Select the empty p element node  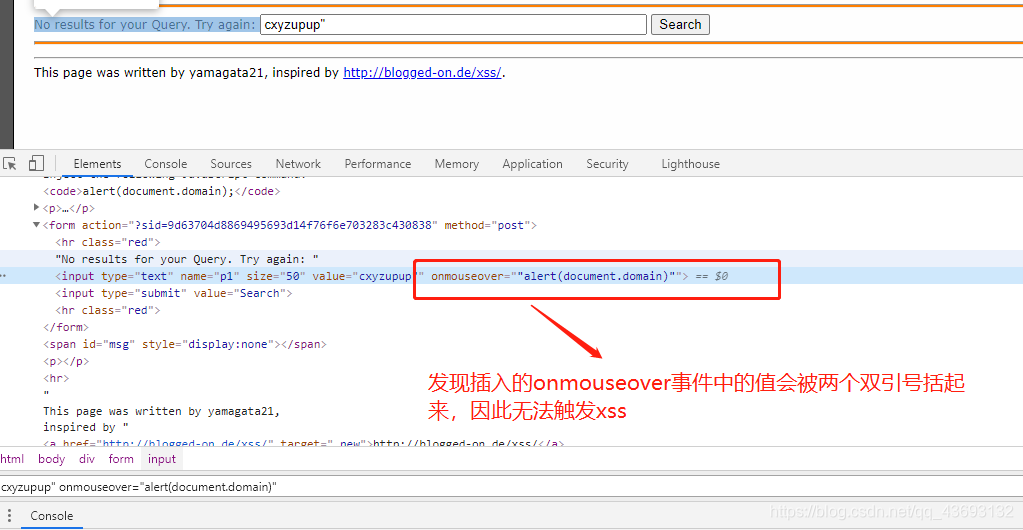[66, 361]
